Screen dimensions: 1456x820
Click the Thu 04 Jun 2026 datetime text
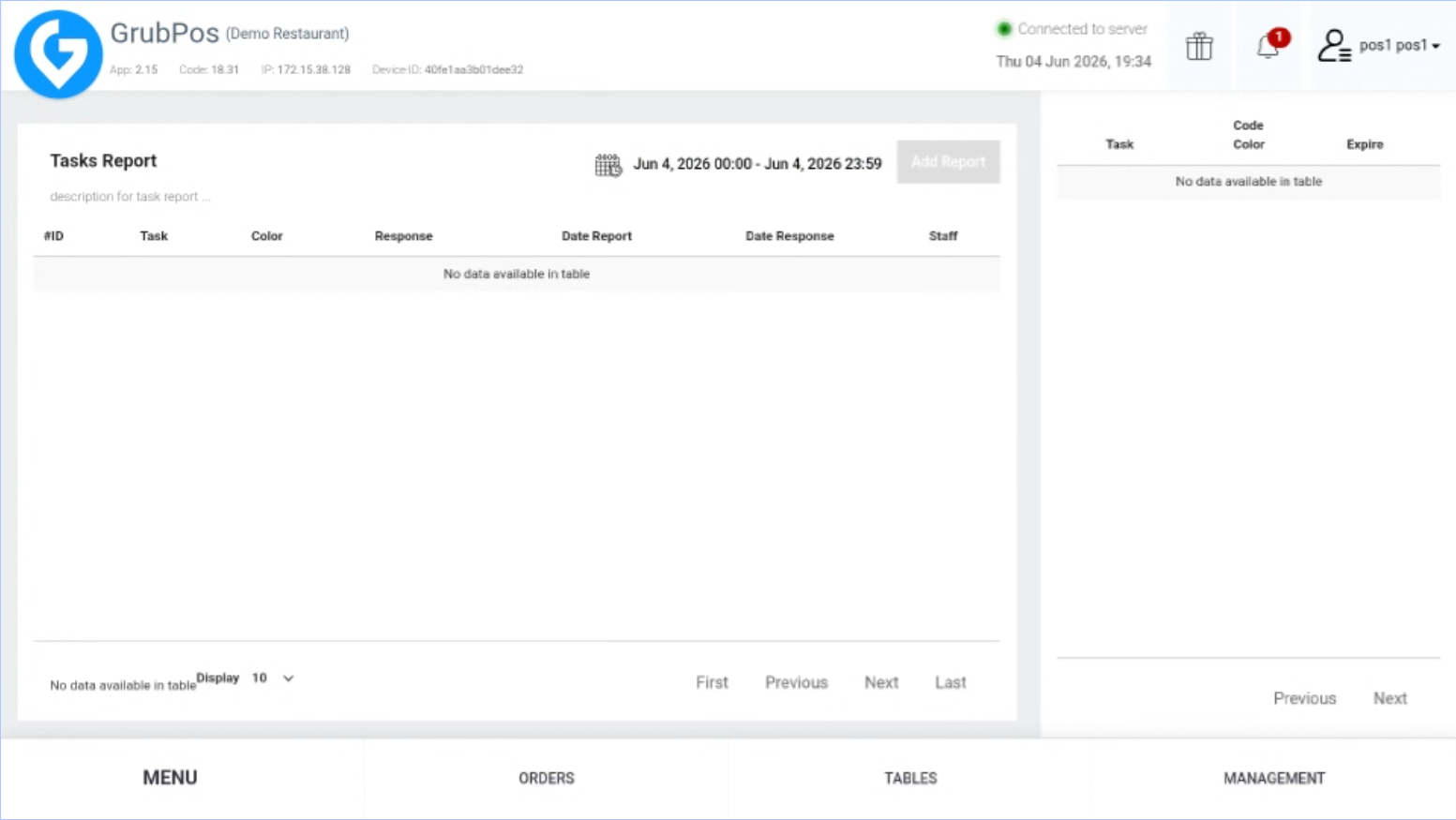coord(1073,61)
